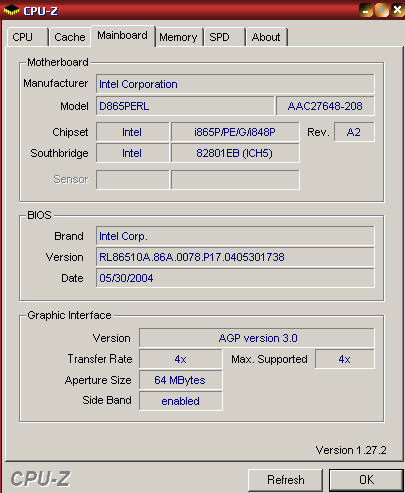Click the chipset Rev. value A2
The height and width of the screenshot is (493, 405).
pos(354,132)
